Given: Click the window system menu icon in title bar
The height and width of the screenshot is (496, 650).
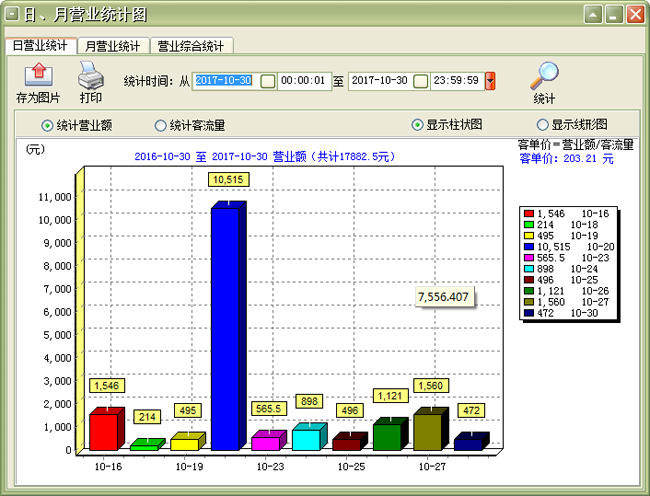Looking at the screenshot, I should tap(11, 15).
